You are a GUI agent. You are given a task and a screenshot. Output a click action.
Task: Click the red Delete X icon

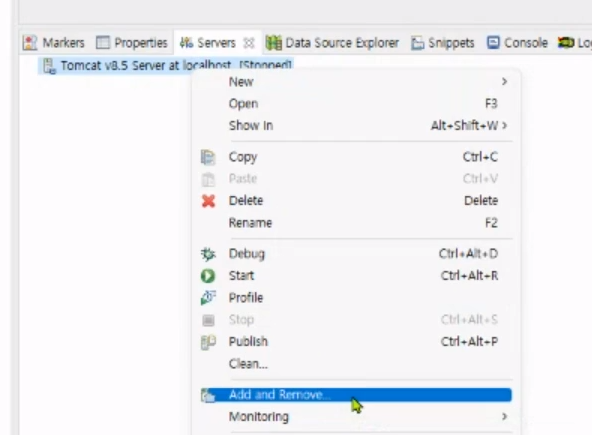coord(208,201)
